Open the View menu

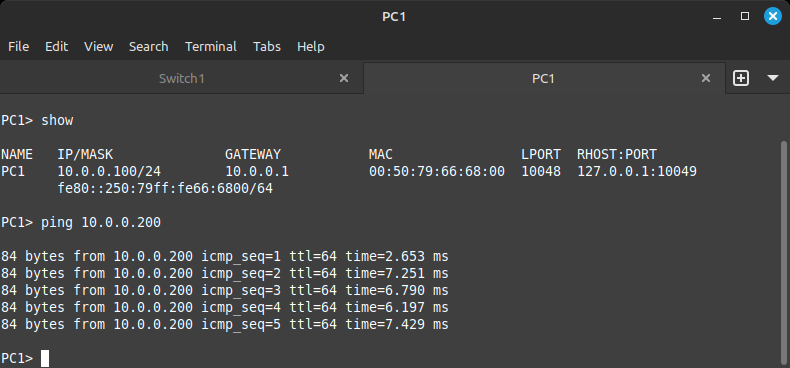pyautogui.click(x=98, y=46)
